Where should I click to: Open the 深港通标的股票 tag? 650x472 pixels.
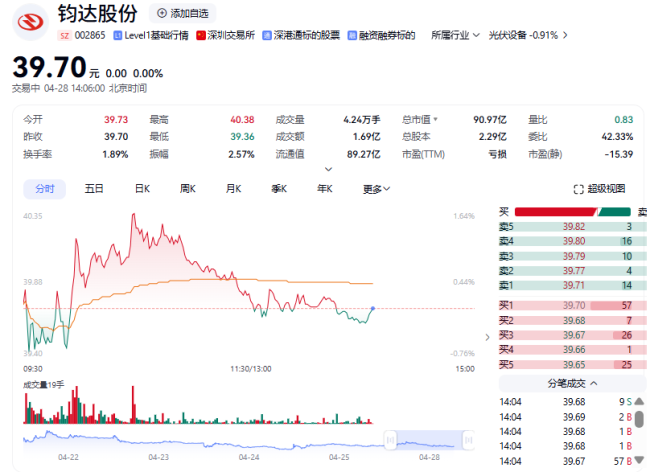point(301,36)
